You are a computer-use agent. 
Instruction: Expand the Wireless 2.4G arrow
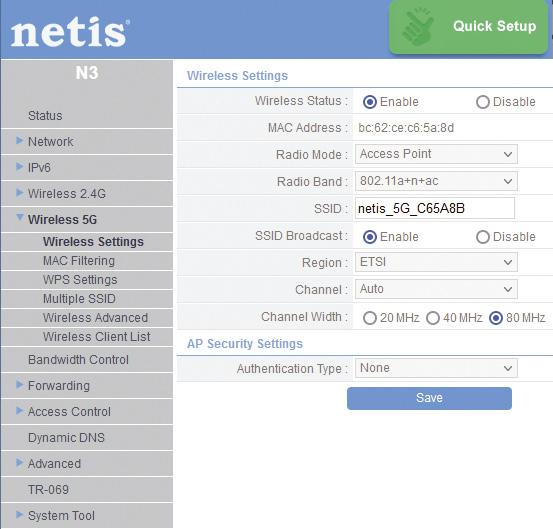point(20,193)
